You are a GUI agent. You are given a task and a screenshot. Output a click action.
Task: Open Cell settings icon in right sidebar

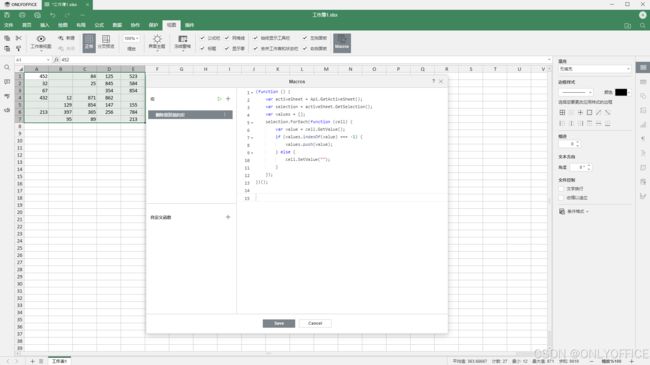(x=643, y=68)
